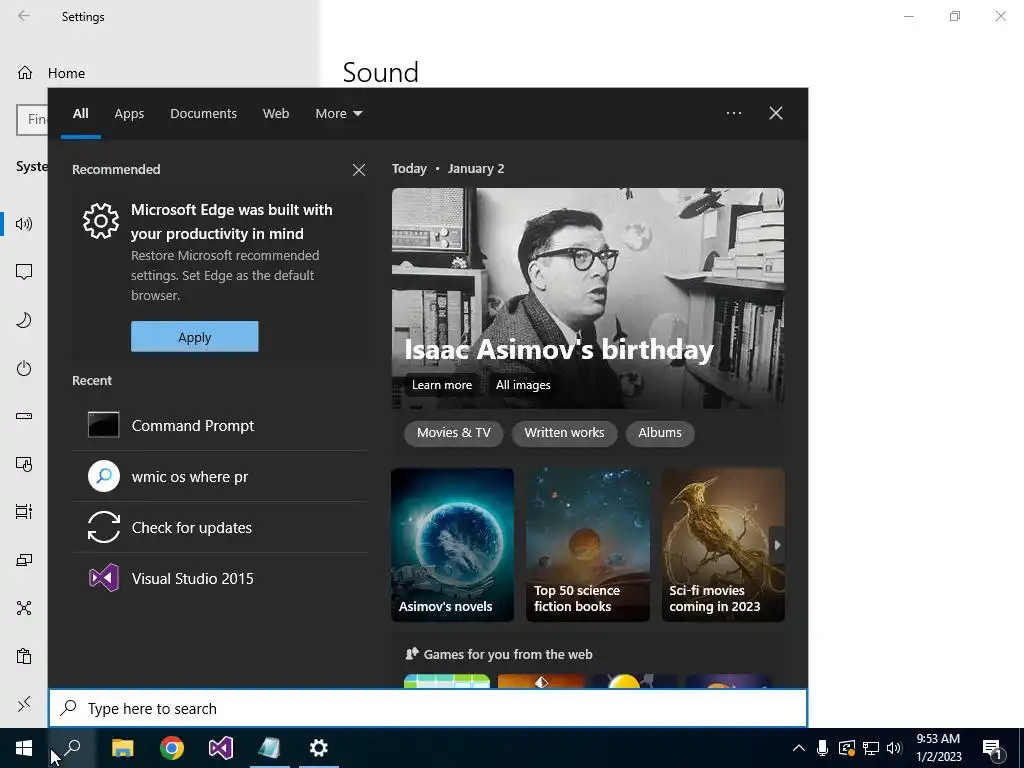Open Focus assist moon icon in Settings

(x=24, y=320)
